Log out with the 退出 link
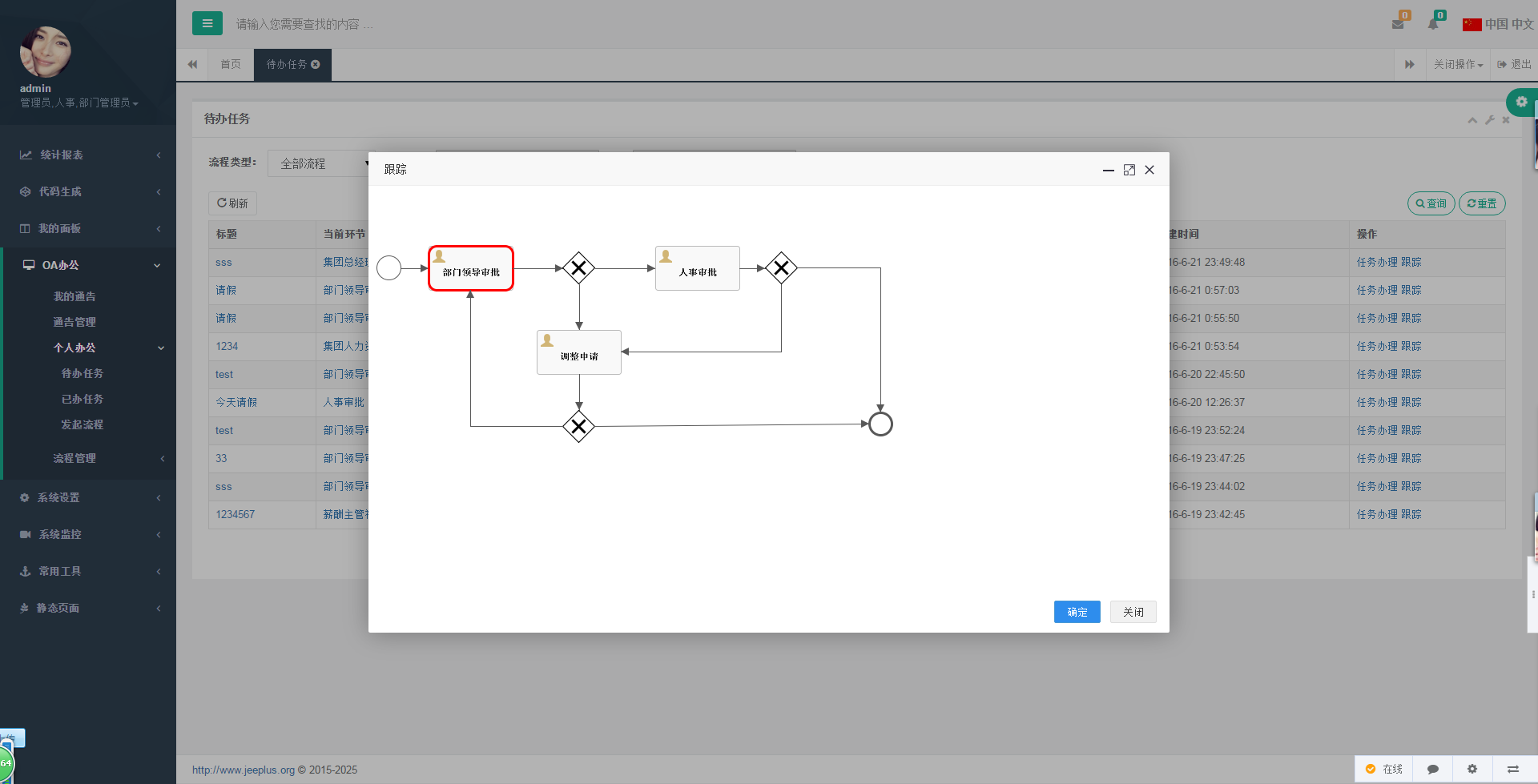This screenshot has height=784, width=1538. coord(1514,64)
